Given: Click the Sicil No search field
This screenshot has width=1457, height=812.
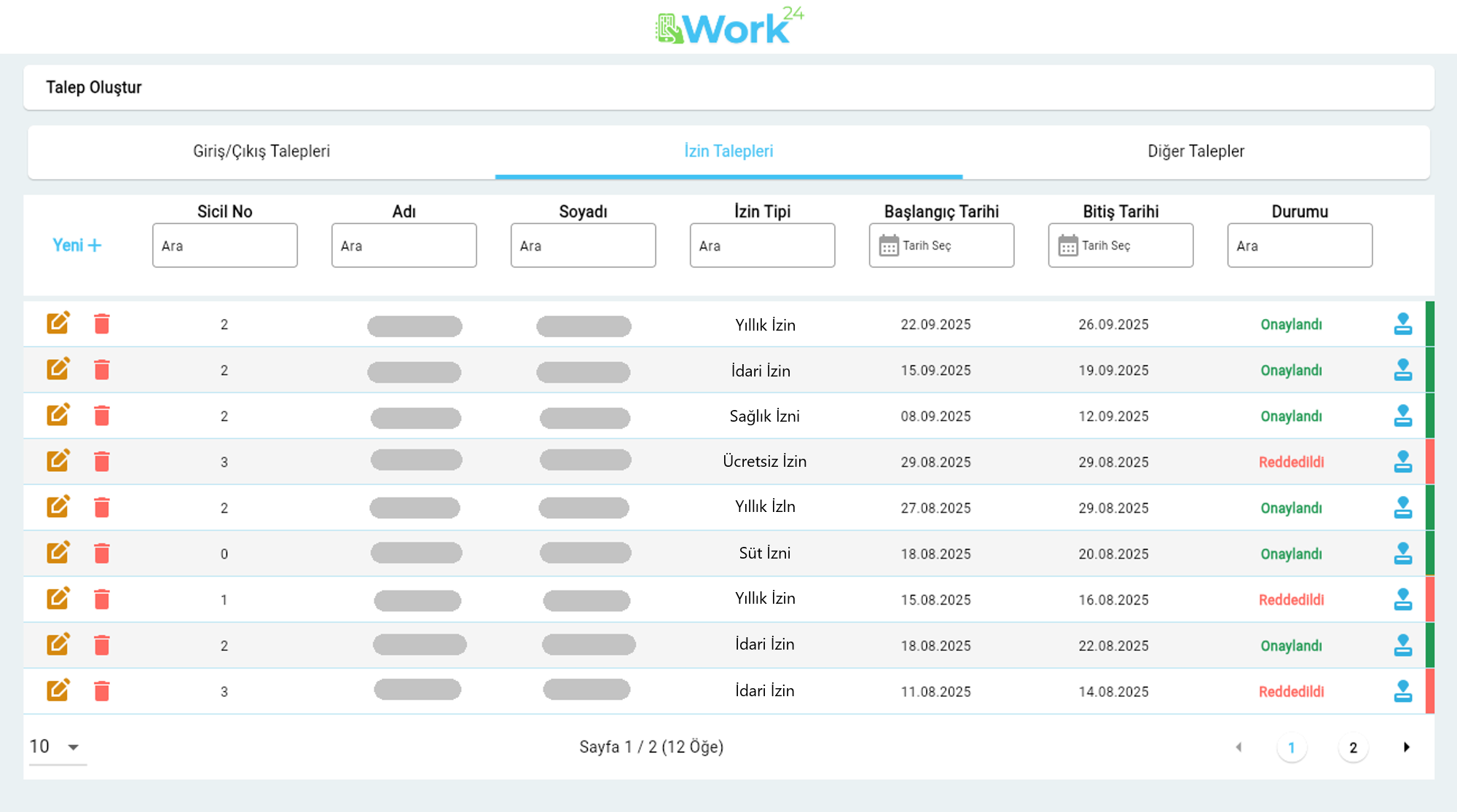Looking at the screenshot, I should 224,245.
